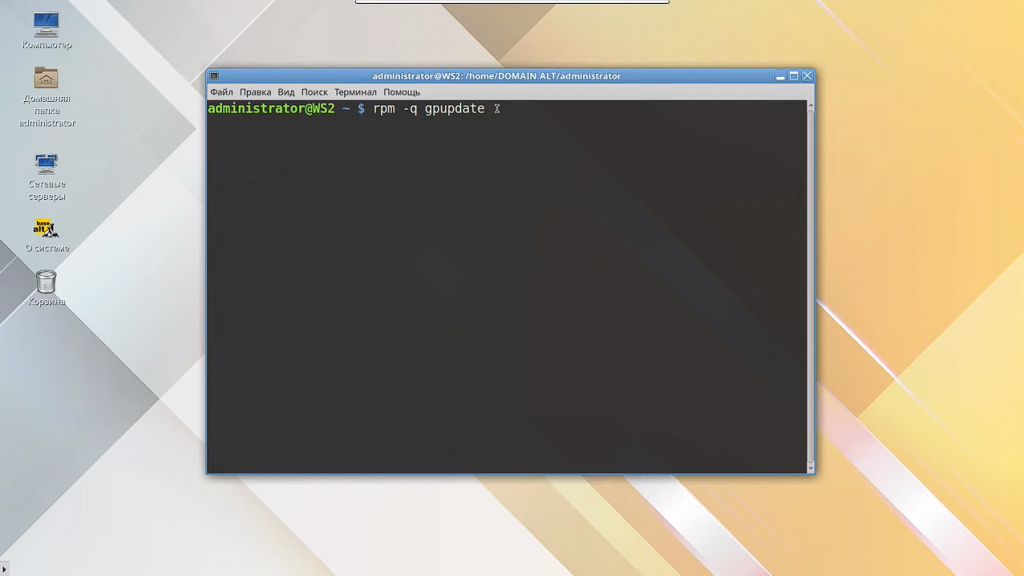This screenshot has width=1024, height=576.
Task: Click the terminal window menu icon in titlebar
Action: click(x=214, y=76)
